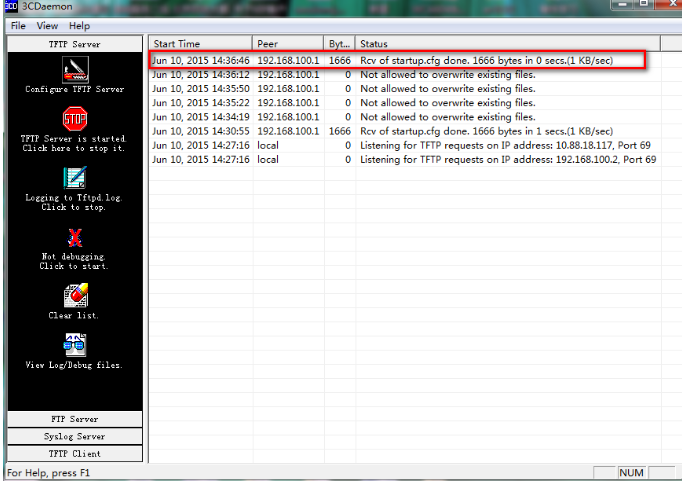Select the log row timed 14:35:22
Image resolution: width=682 pixels, height=487 pixels.
pyautogui.click(x=405, y=103)
